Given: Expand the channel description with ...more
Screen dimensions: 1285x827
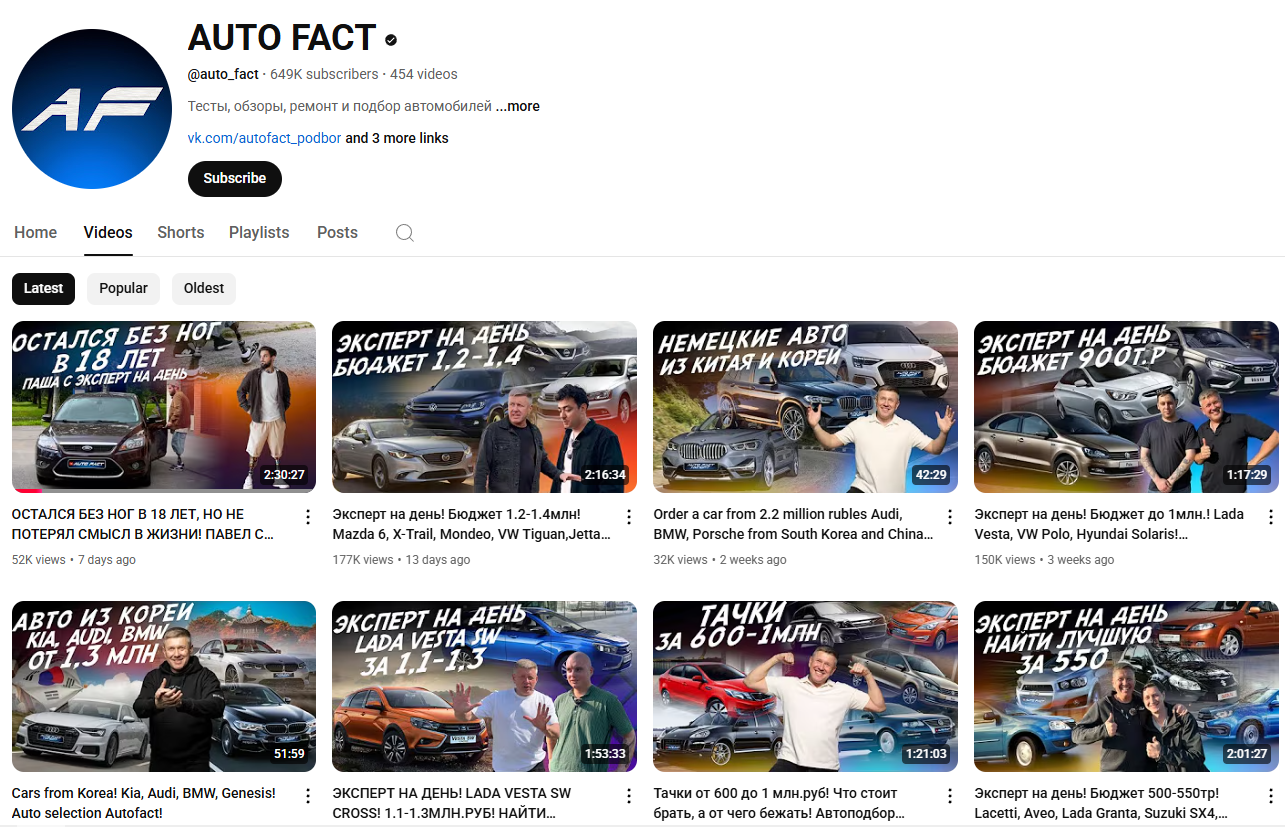Looking at the screenshot, I should 517,106.
